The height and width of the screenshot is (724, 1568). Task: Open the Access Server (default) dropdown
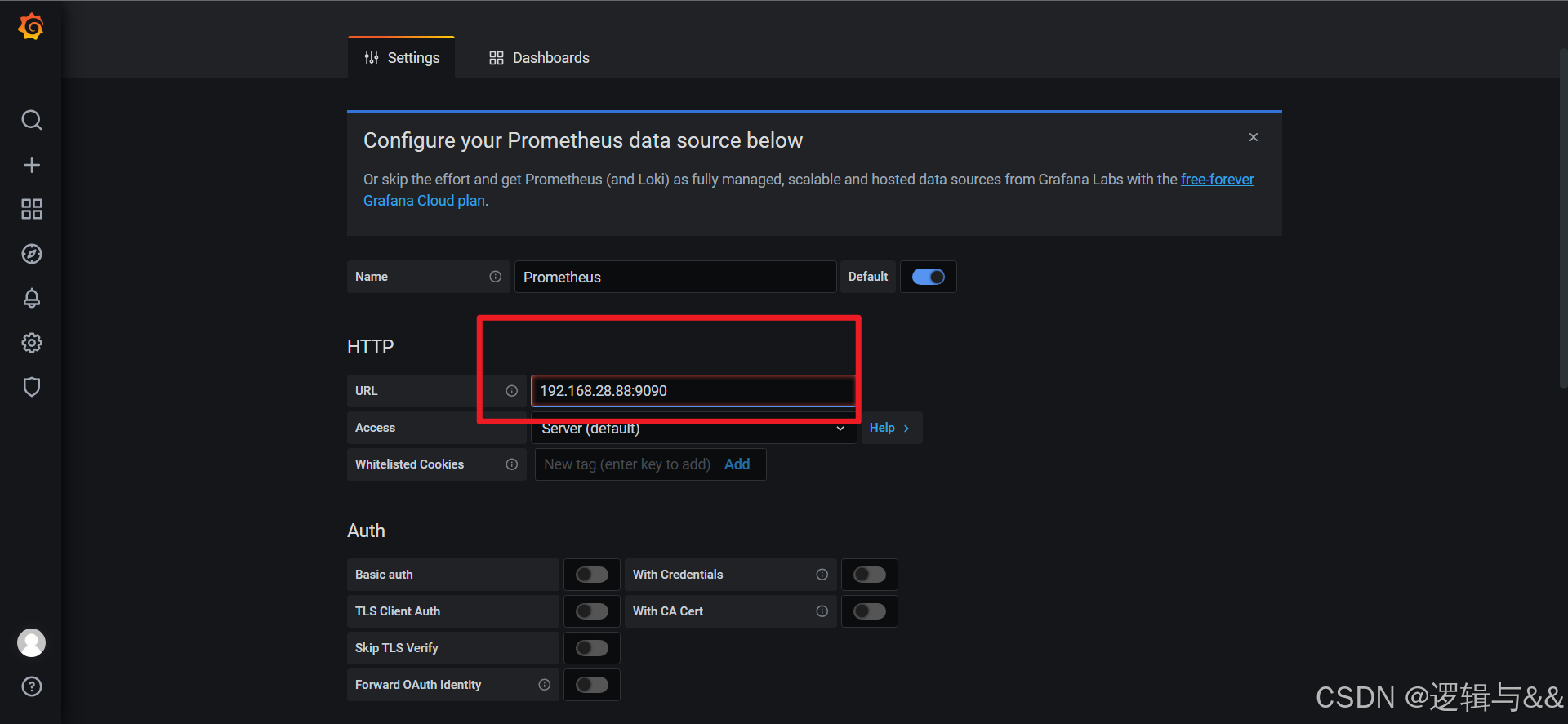tap(693, 429)
